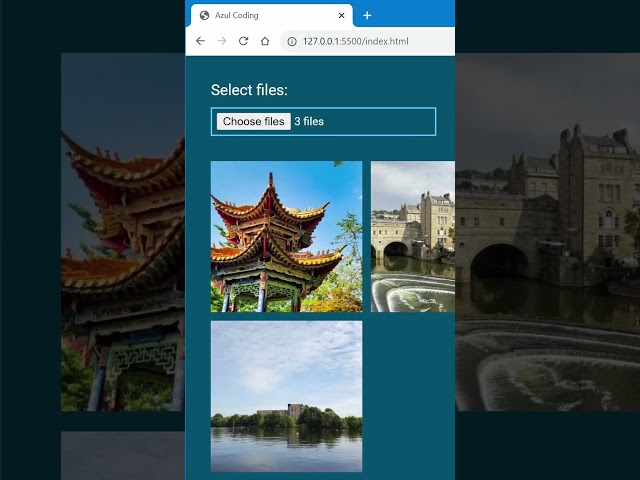
Task: Click the Choose files button
Action: (x=253, y=121)
